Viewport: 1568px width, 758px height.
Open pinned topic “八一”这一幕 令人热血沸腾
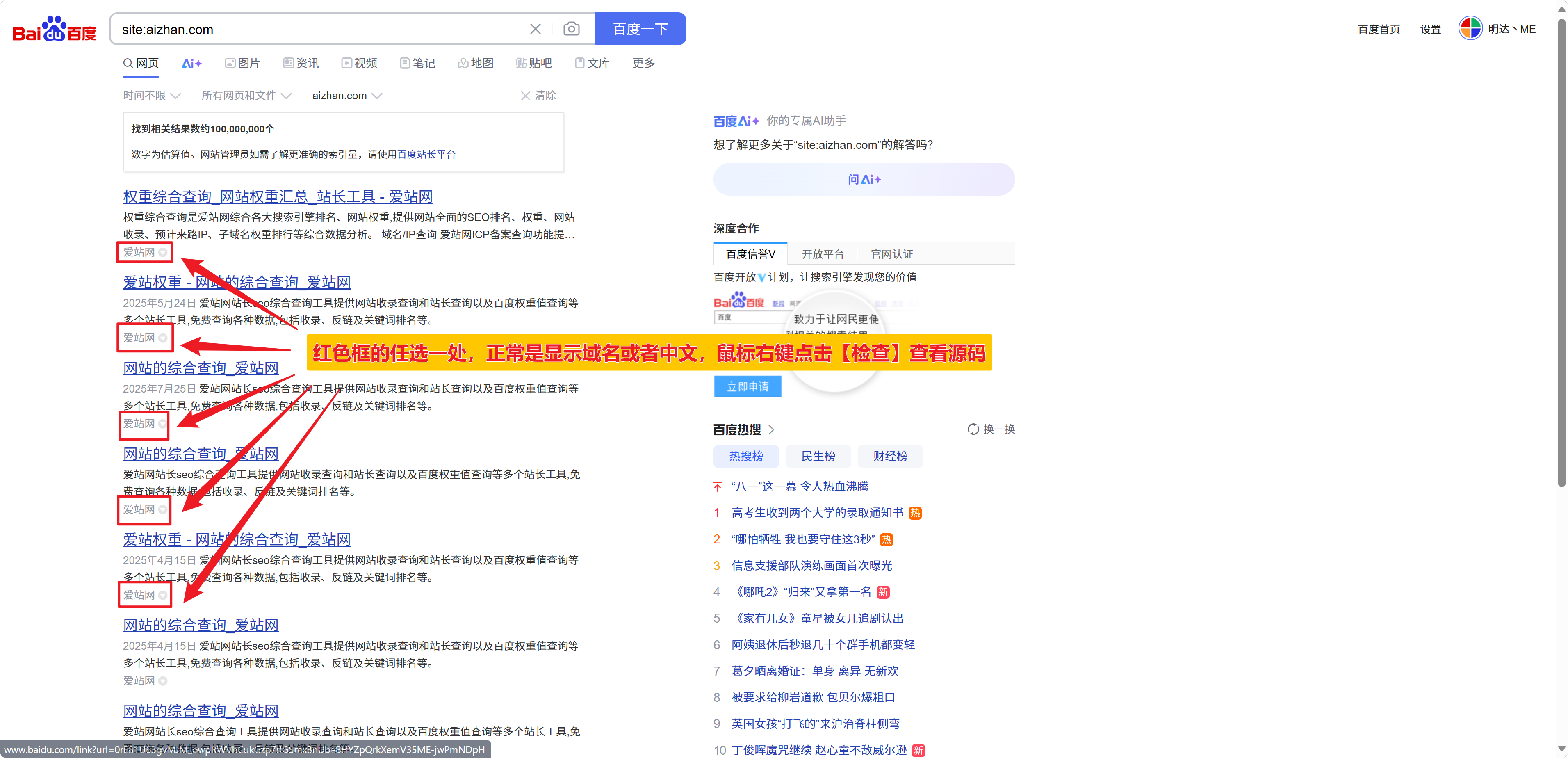(x=800, y=486)
